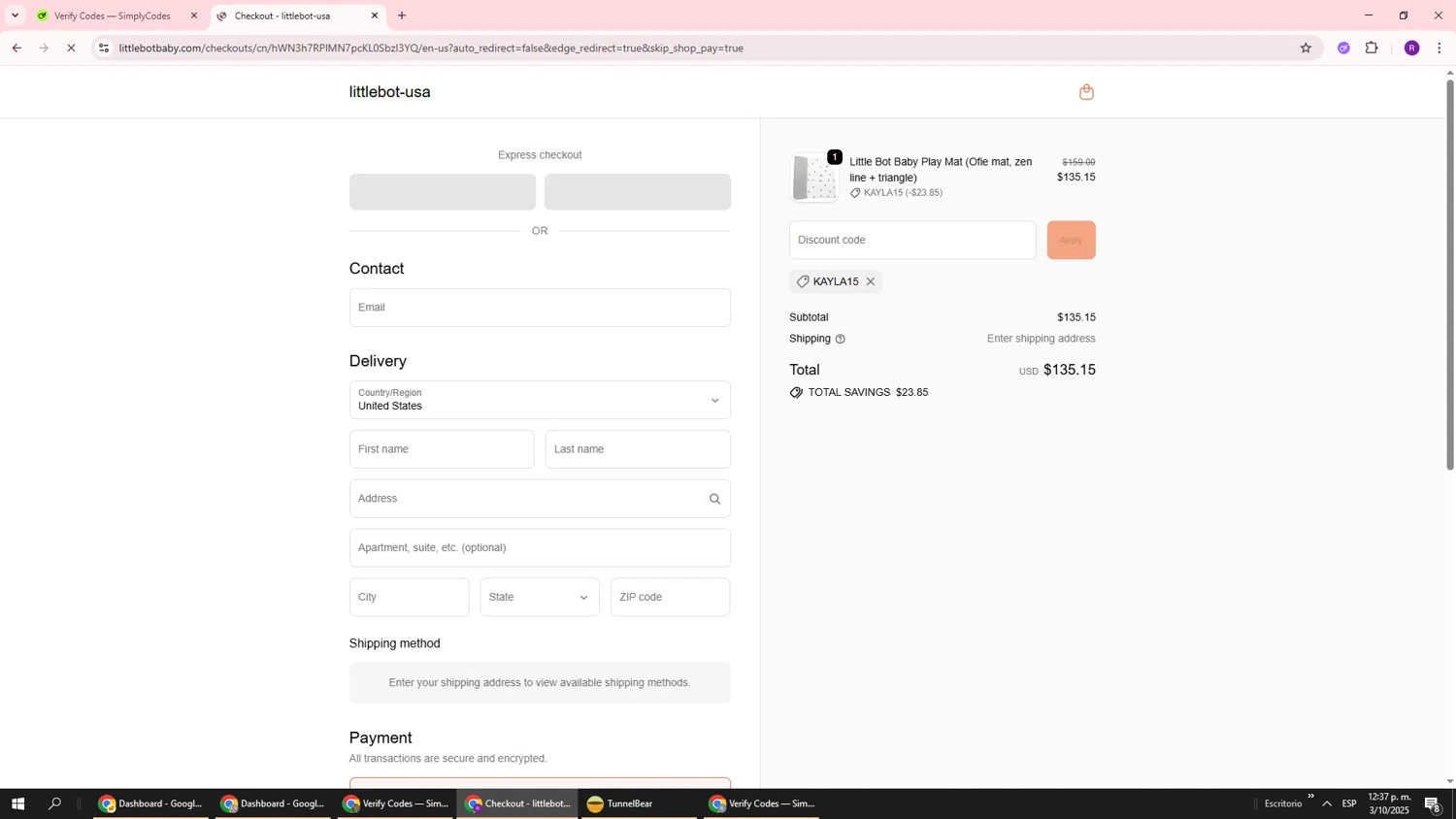Image resolution: width=1456 pixels, height=819 pixels.
Task: Click the littlebot-usa store name link
Action: point(390,92)
